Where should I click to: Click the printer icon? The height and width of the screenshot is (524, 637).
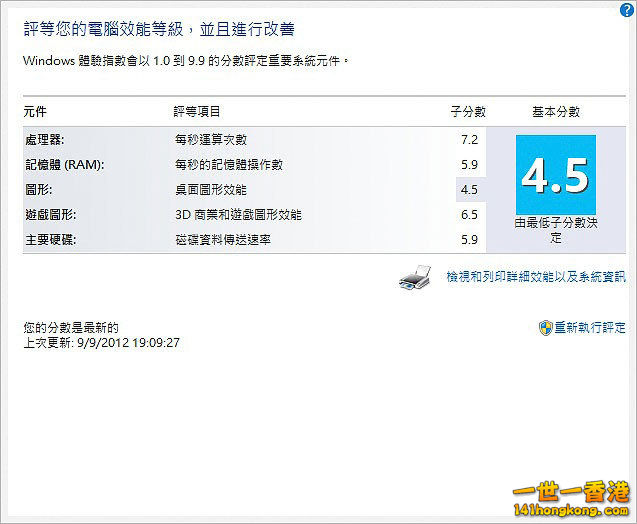pyautogui.click(x=415, y=277)
